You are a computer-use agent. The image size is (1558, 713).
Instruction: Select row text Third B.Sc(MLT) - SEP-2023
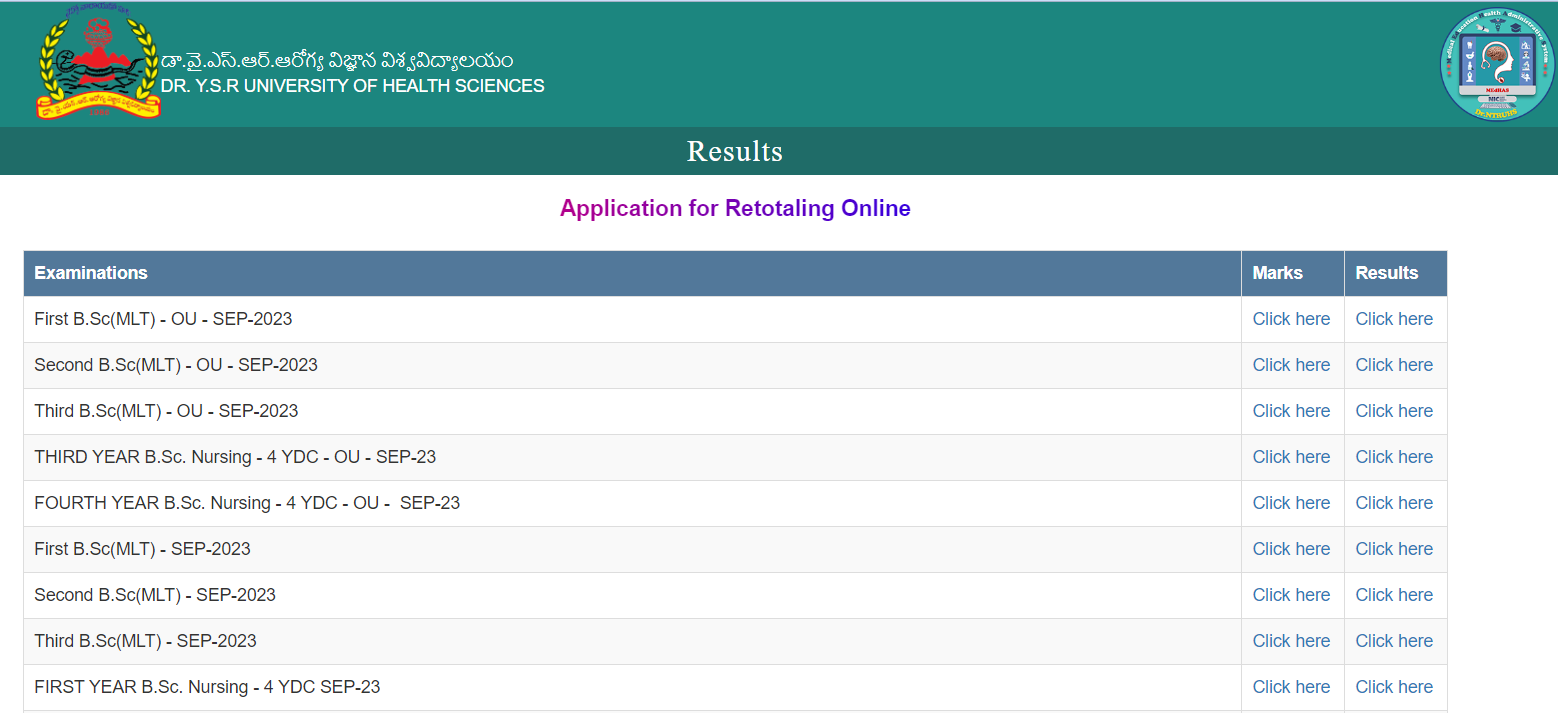pos(145,641)
